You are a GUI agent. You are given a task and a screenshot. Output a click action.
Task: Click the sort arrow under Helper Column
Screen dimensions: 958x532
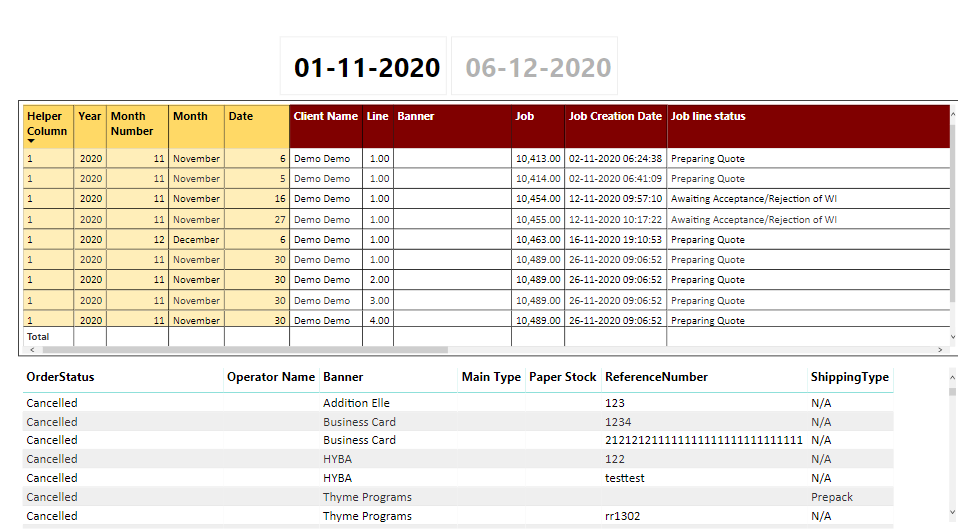click(x=31, y=141)
